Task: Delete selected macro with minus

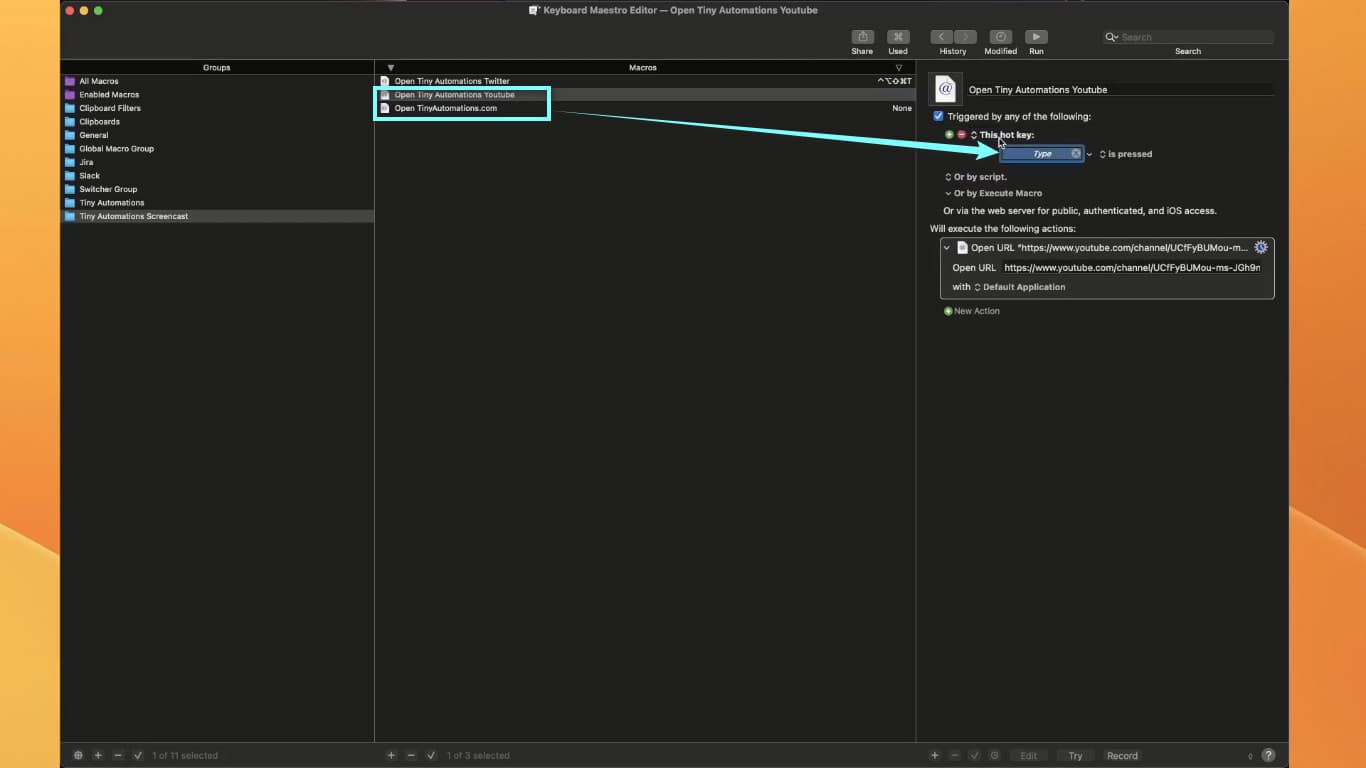Action: pyautogui.click(x=411, y=755)
